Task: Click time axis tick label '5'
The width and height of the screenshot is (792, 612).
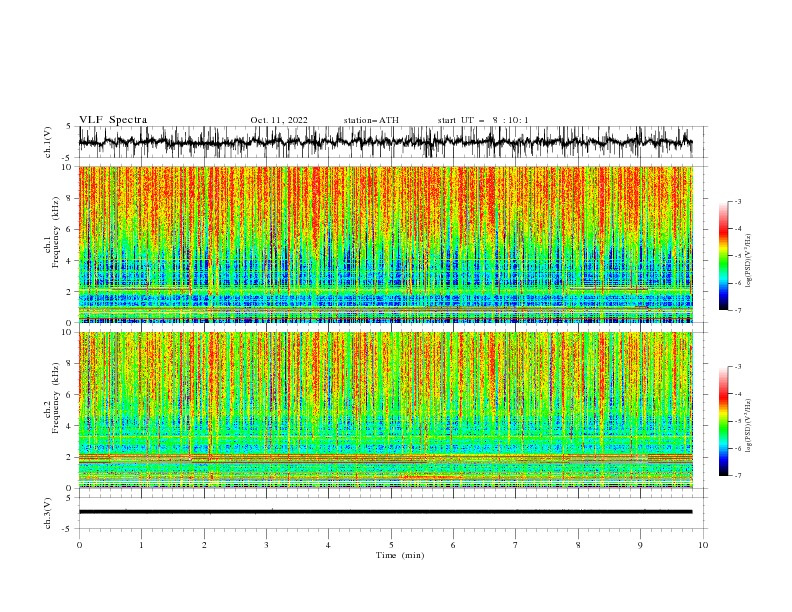Action: tap(391, 545)
